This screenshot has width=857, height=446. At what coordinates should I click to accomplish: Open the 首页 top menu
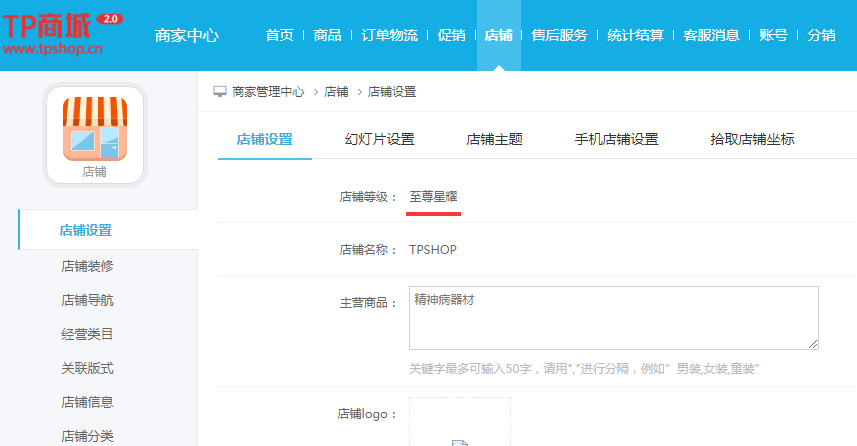(280, 36)
